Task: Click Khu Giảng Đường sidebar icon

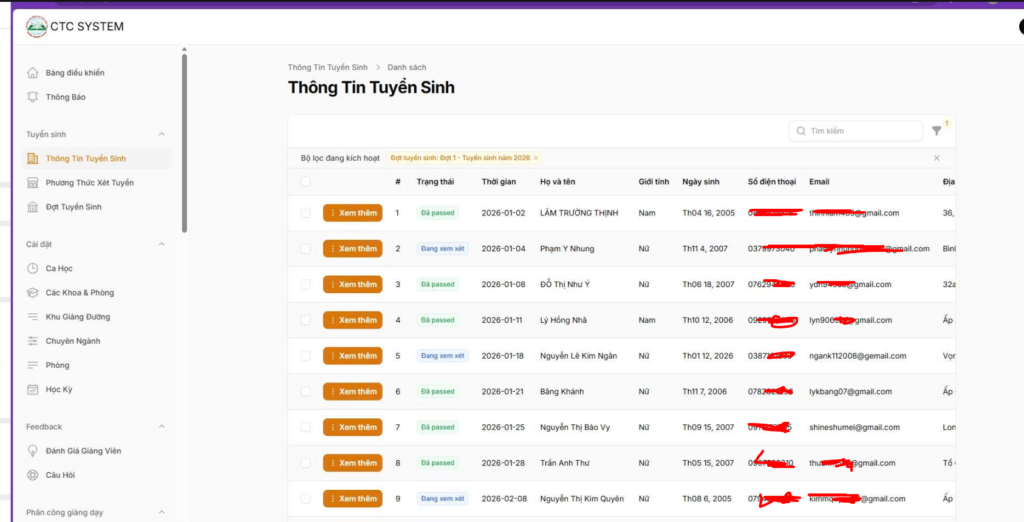Action: click(x=33, y=317)
